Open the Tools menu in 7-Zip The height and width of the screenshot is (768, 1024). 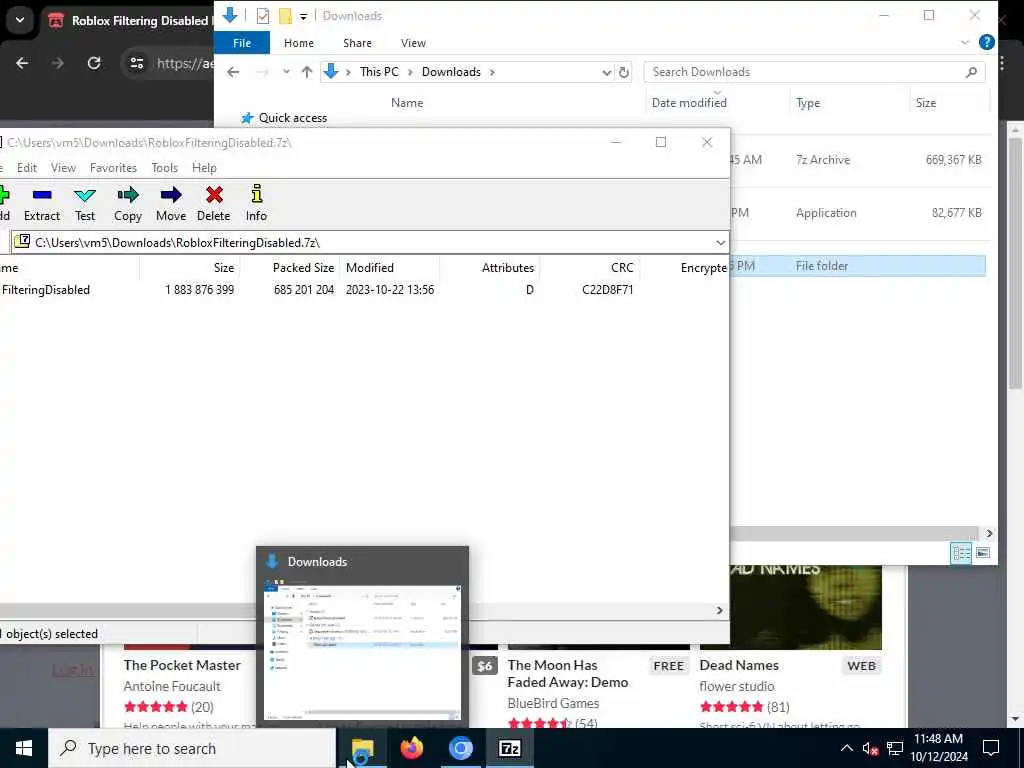pyautogui.click(x=165, y=168)
